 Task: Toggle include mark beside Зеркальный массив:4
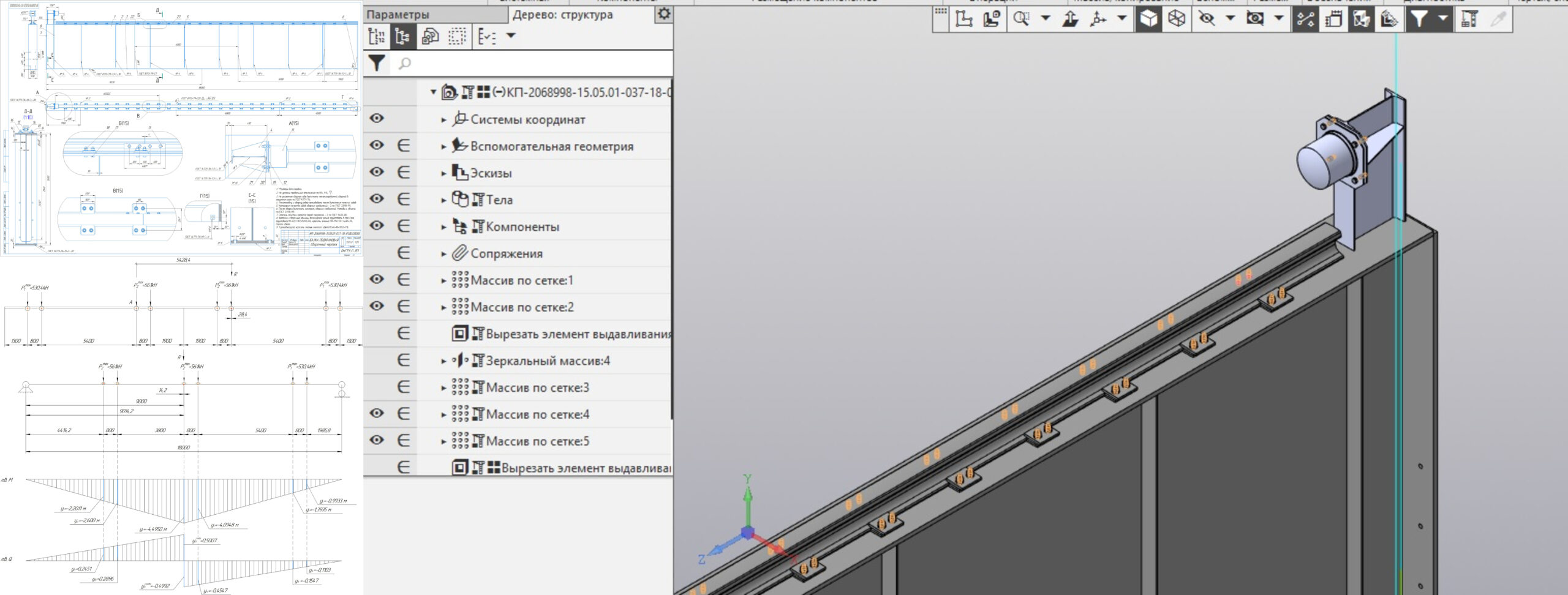(403, 360)
